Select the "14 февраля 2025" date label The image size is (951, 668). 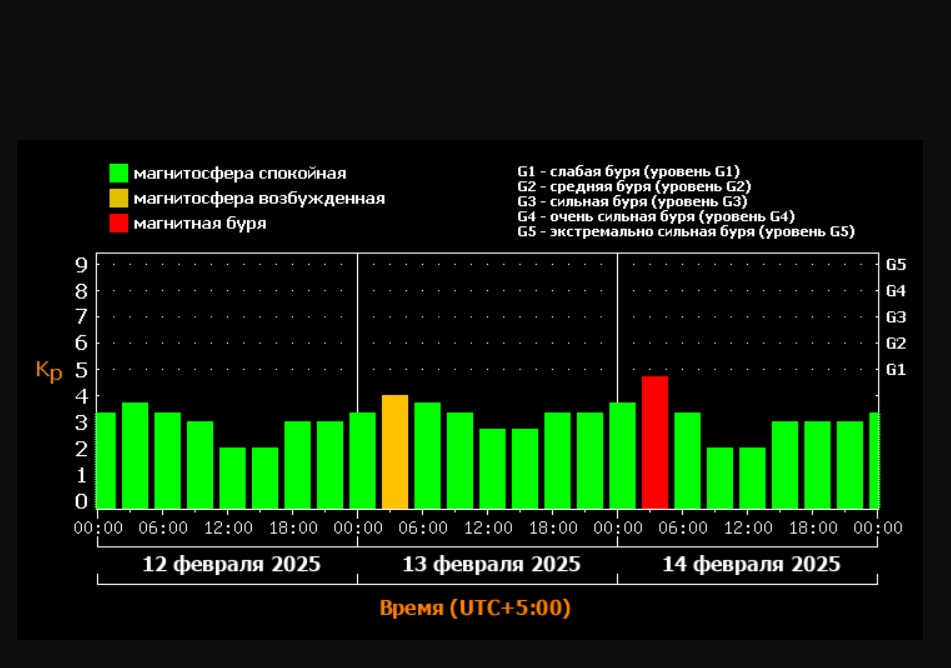(x=751, y=564)
